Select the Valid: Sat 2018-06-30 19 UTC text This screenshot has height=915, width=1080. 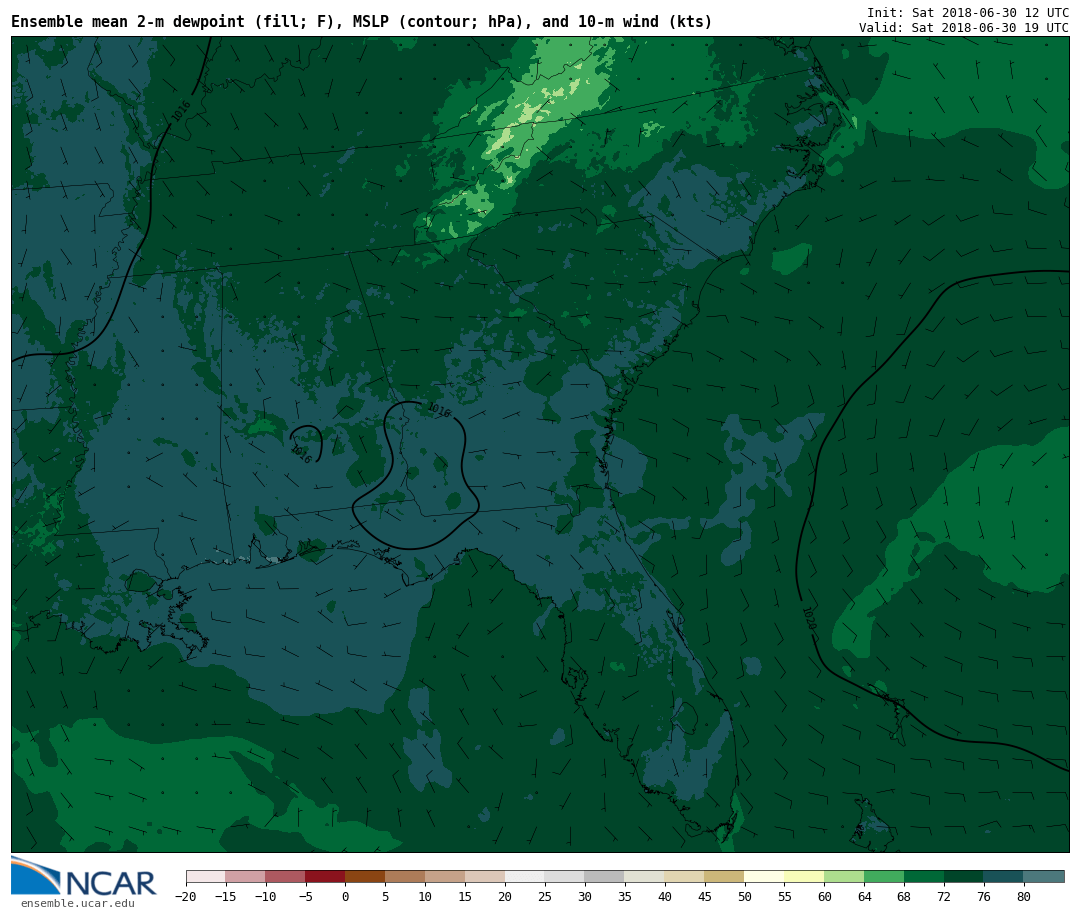(963, 28)
